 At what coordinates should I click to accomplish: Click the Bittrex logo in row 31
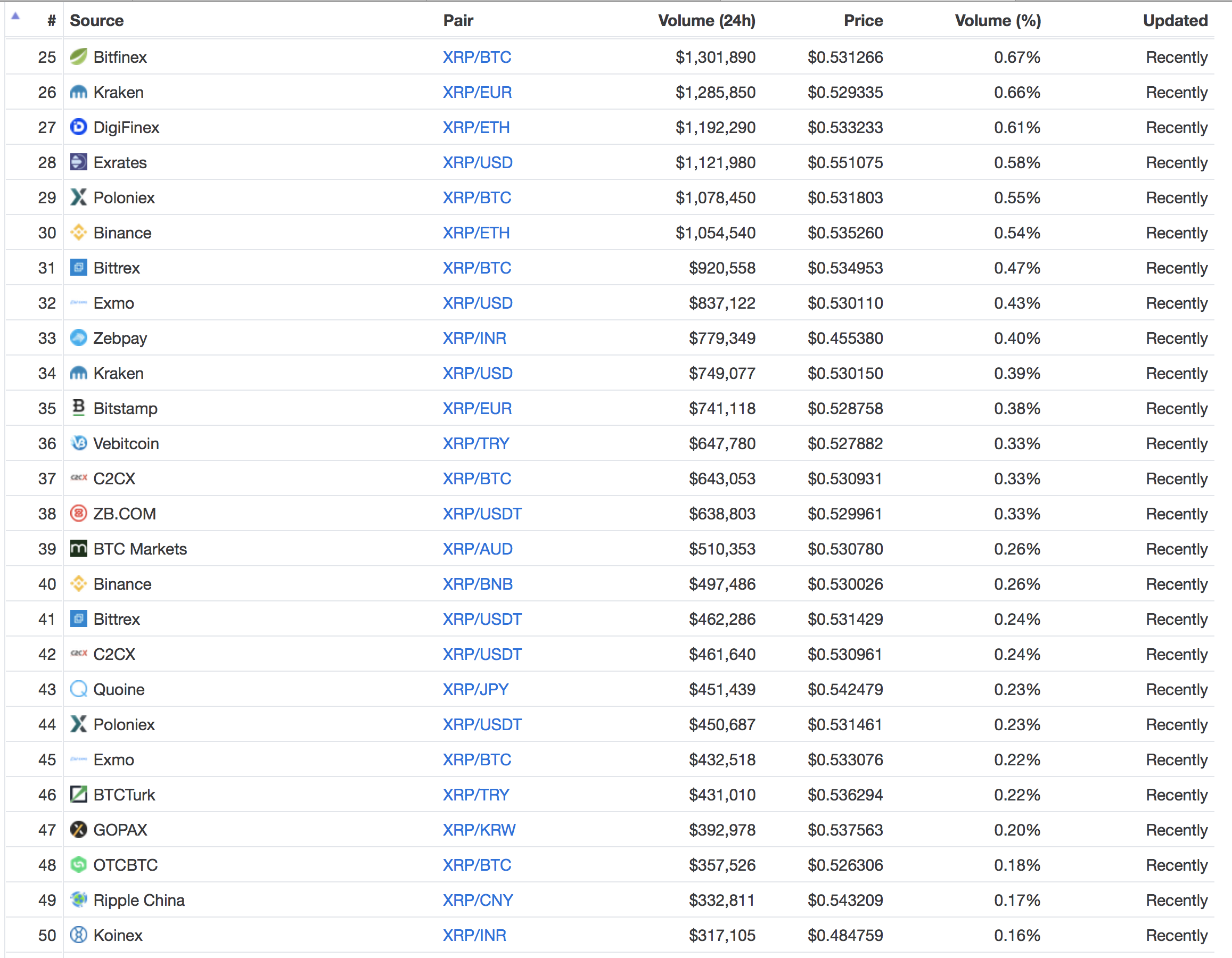click(78, 267)
